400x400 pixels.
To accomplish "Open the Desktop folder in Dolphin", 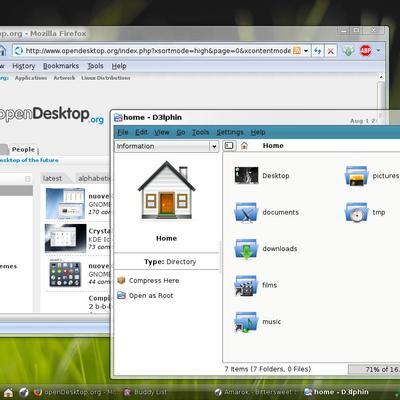I will [246, 175].
